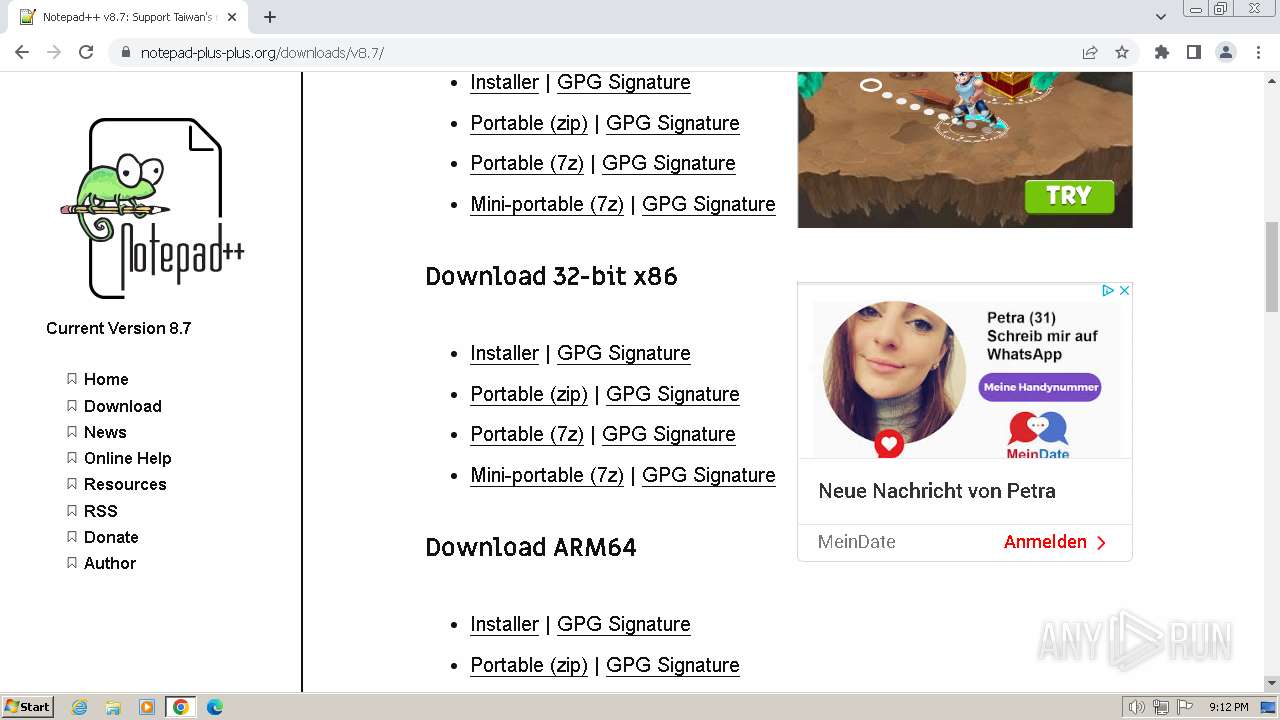The image size is (1280, 720).
Task: Open a new tab with plus button
Action: (270, 17)
